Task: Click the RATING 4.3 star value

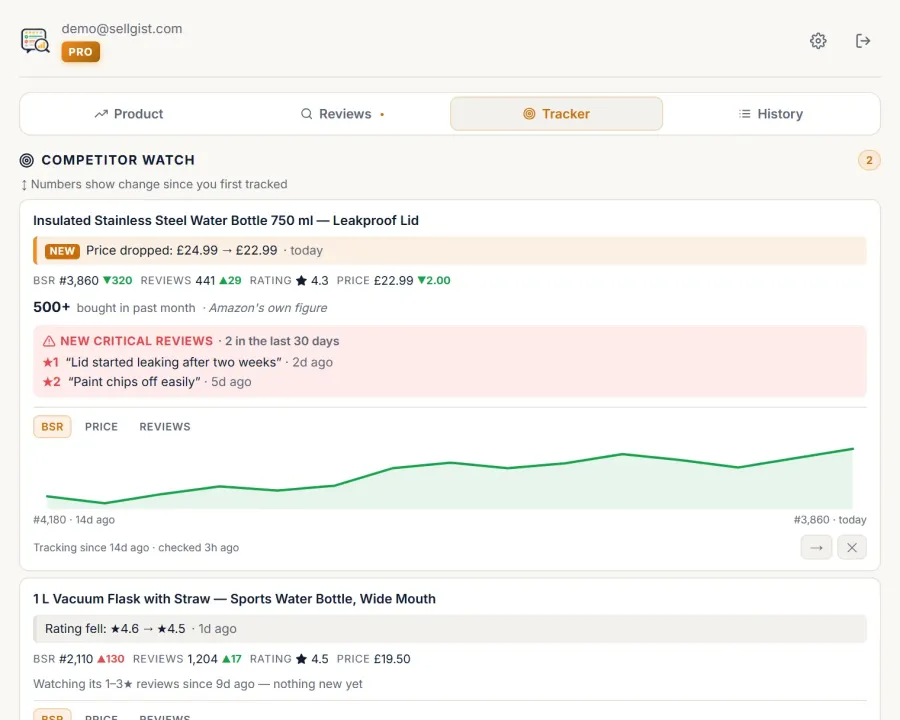Action: [x=312, y=281]
